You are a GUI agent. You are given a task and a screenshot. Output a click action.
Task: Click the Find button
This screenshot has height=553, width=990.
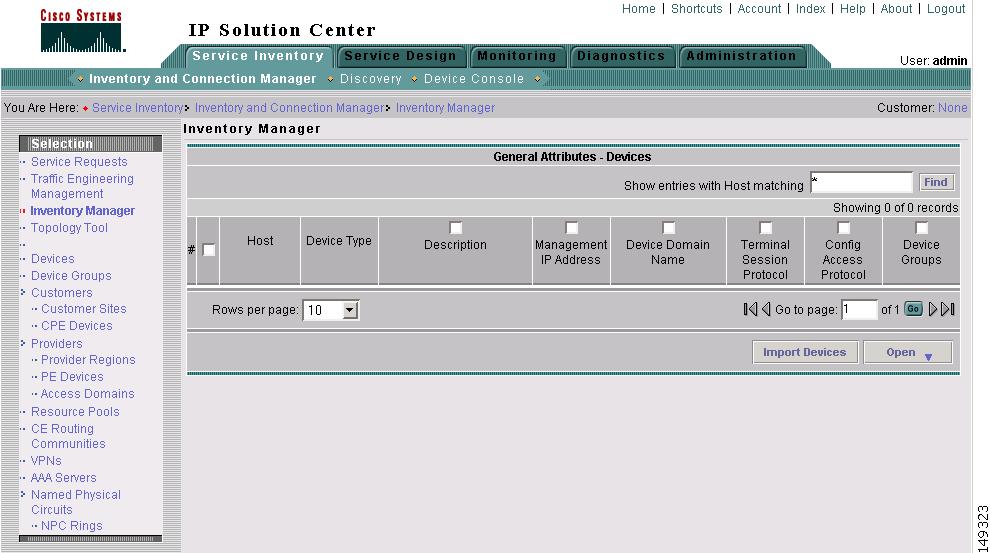[x=936, y=182]
